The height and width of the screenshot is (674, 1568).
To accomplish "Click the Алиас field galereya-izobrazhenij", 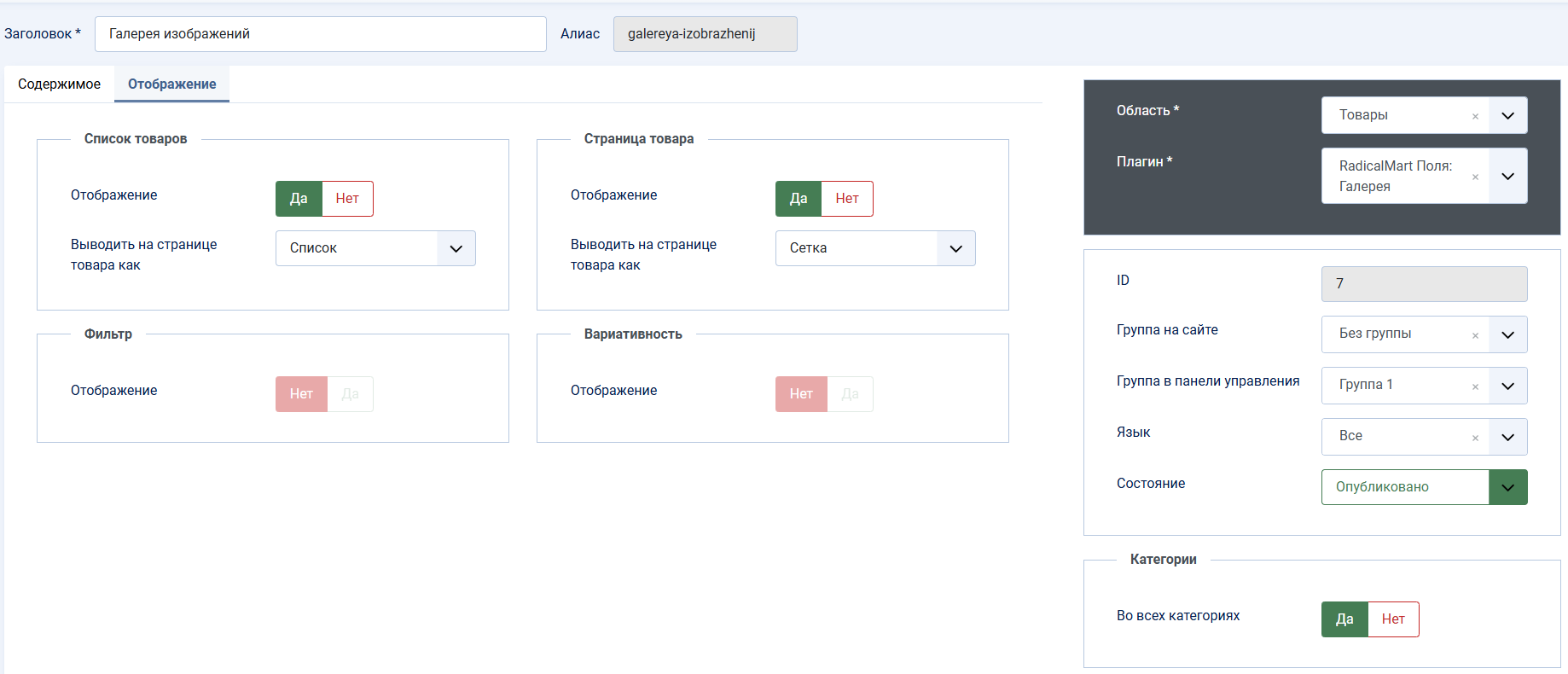I will [x=705, y=34].
